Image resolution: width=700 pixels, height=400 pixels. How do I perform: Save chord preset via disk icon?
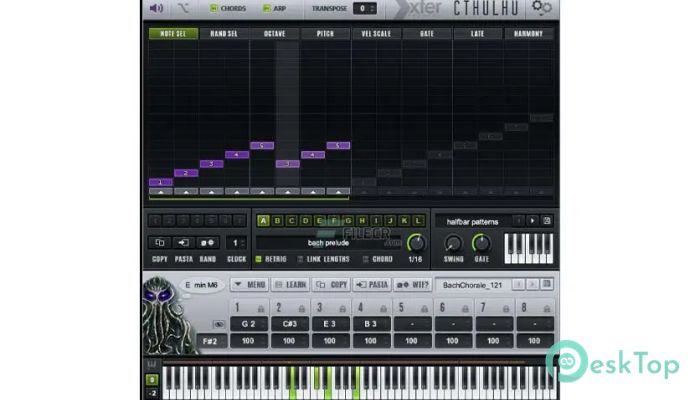click(547, 284)
